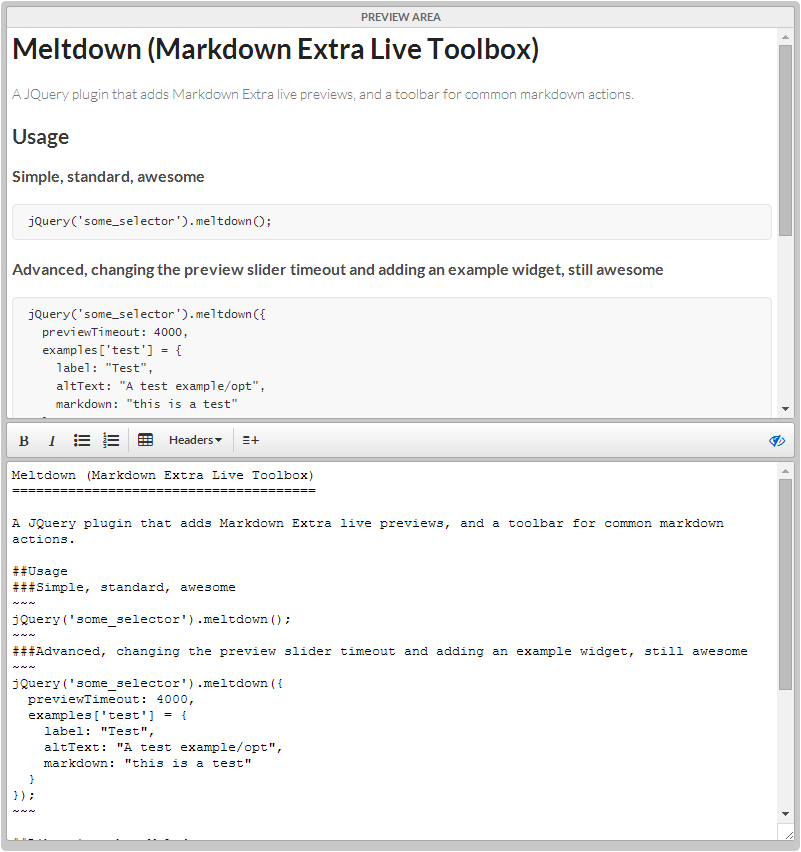Click the PREVIEW AREA title bar
Image resolution: width=801 pixels, height=852 pixels.
400,17
